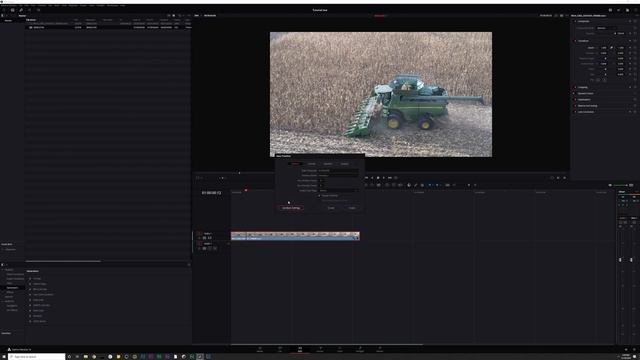Click the Windows Start button
The height and width of the screenshot is (360, 640).
(x=4, y=356)
